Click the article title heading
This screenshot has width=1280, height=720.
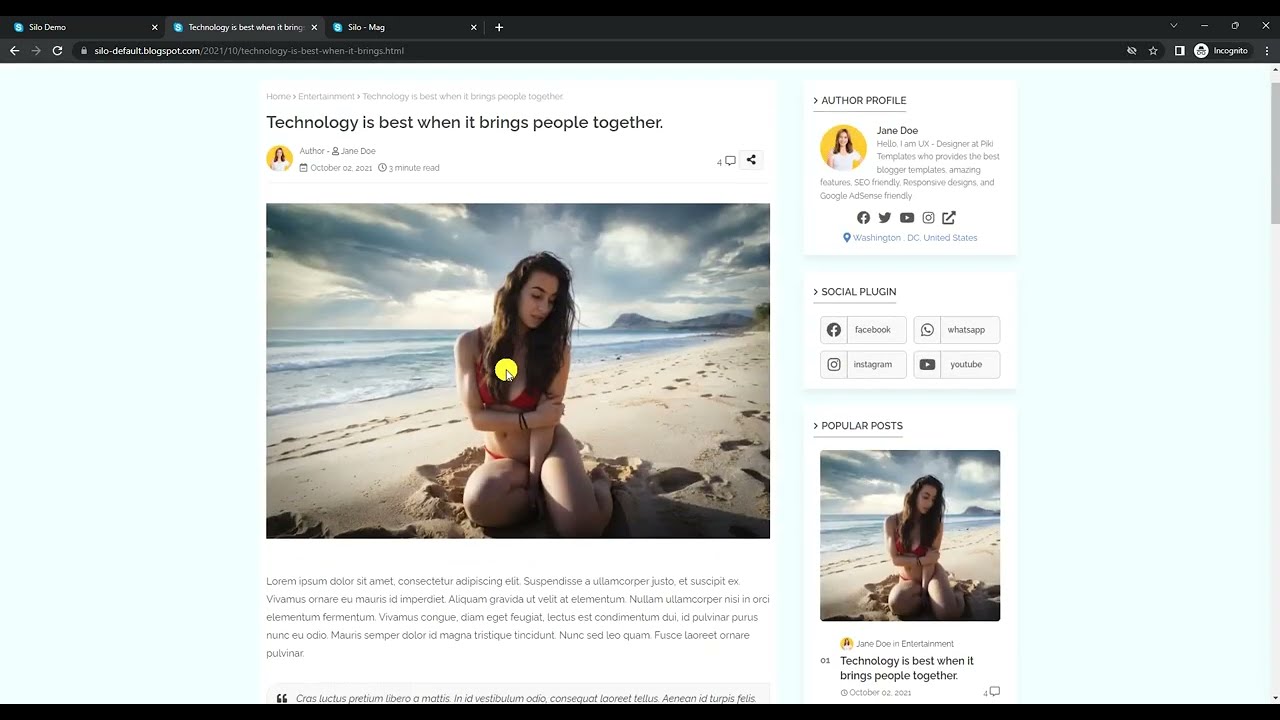tap(464, 123)
